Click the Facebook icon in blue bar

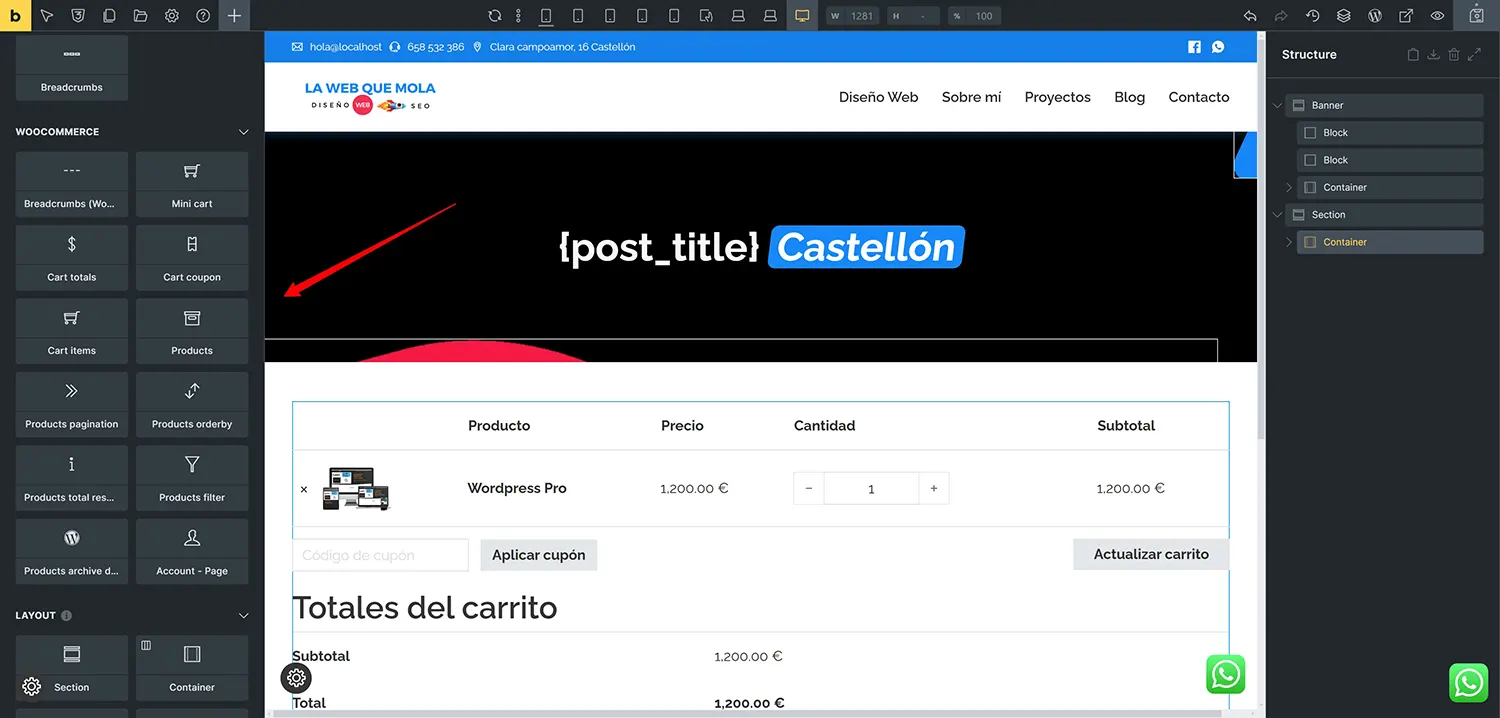click(1194, 47)
